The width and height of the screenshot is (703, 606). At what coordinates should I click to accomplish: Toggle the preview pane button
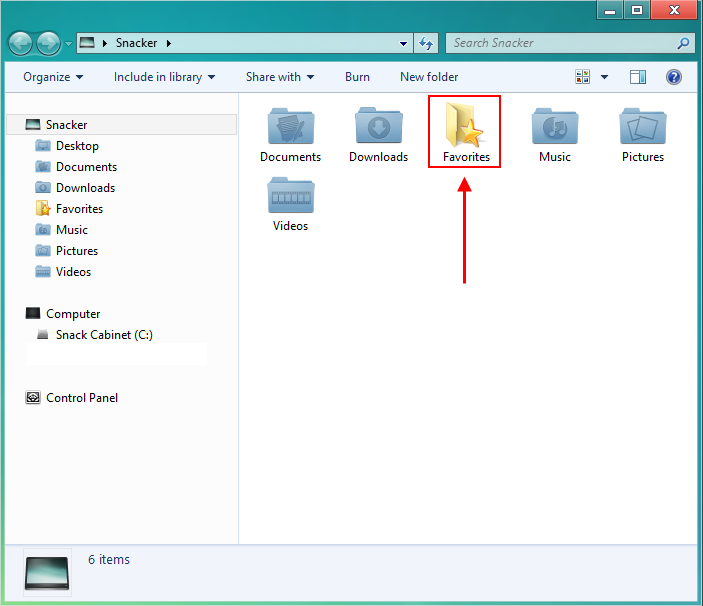(x=638, y=77)
